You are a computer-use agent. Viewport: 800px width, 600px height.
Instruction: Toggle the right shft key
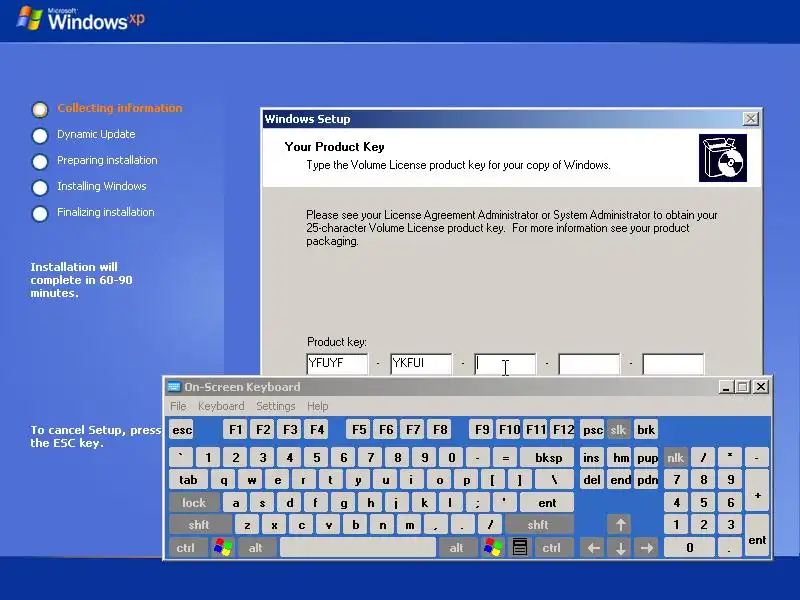click(538, 524)
